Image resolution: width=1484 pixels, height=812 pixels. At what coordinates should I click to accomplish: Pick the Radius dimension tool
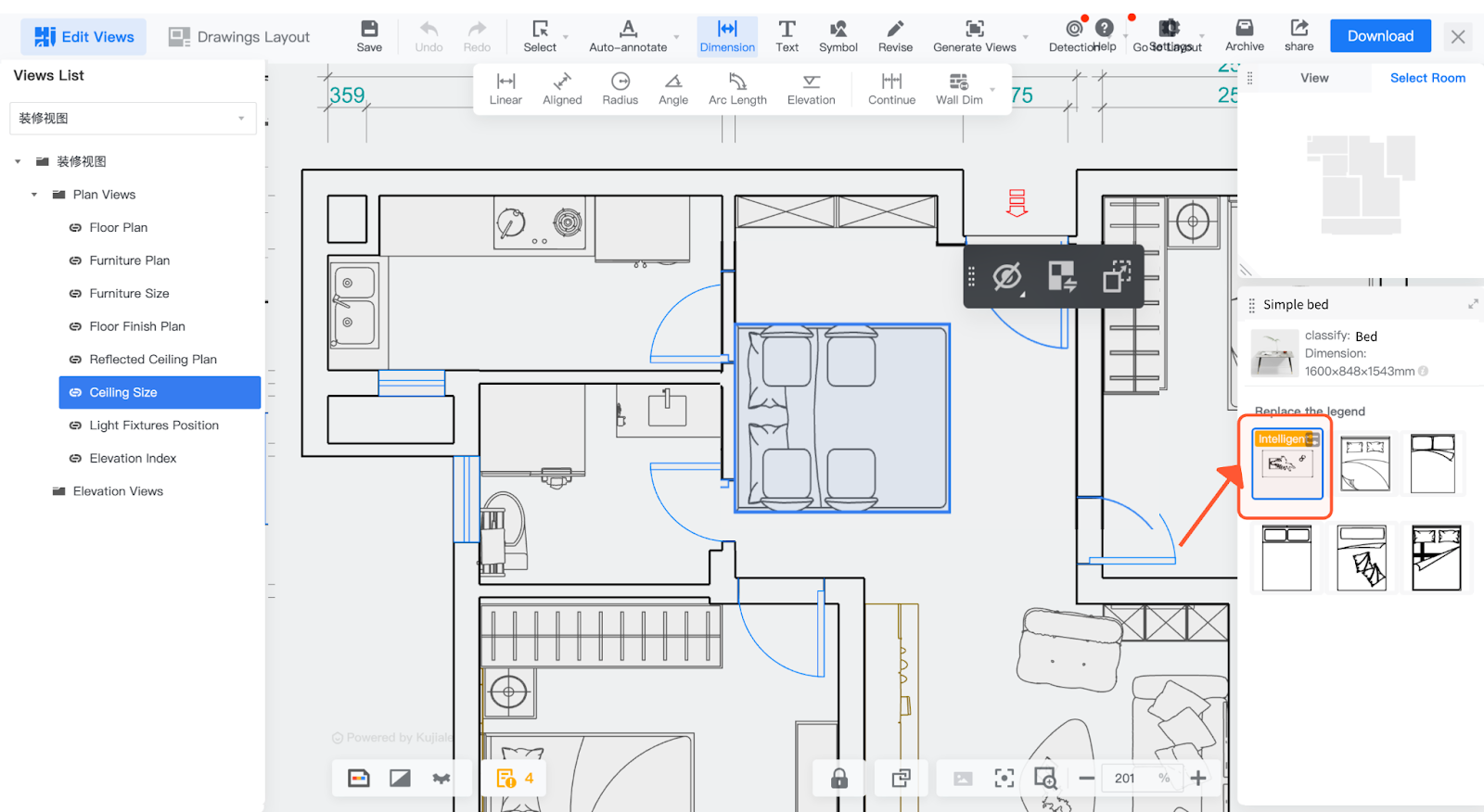620,89
